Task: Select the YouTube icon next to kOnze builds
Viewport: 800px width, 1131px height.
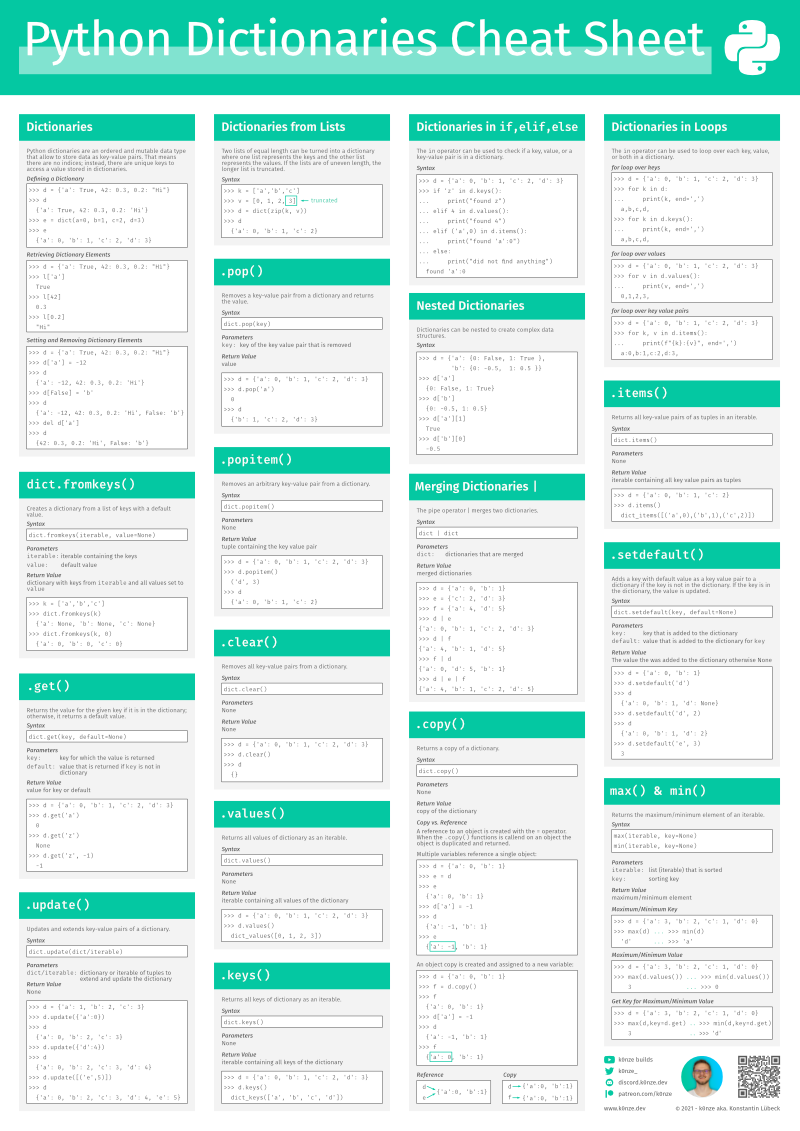Action: pos(608,1060)
